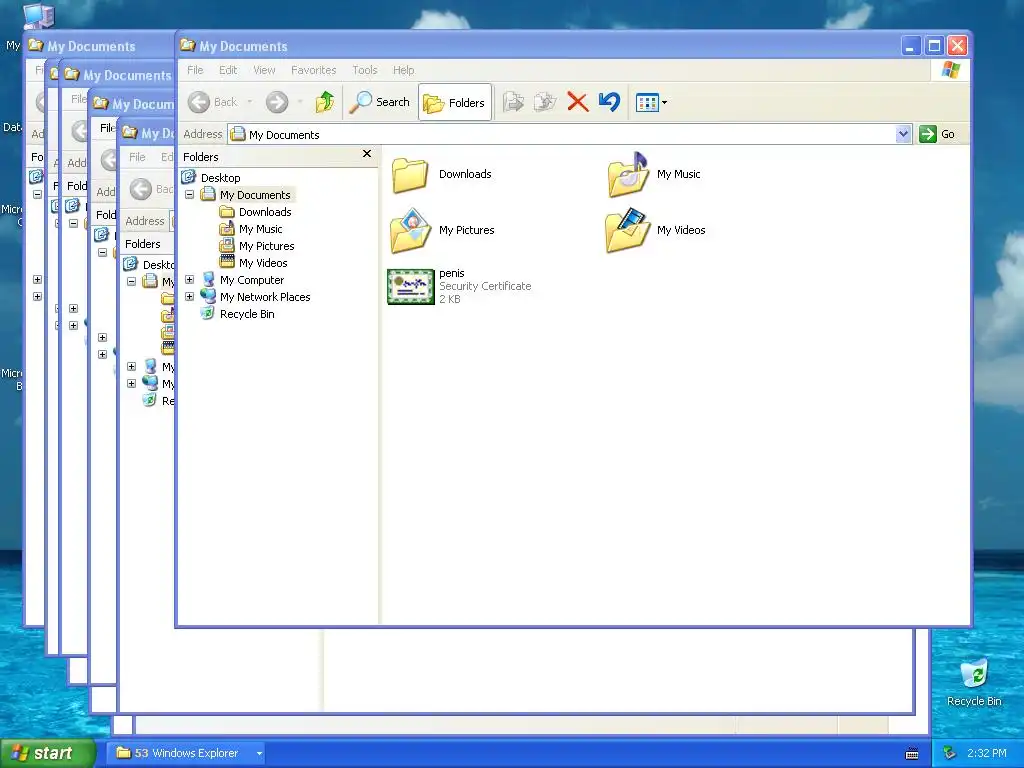Select the Security Certificate file icon
Screen dimensions: 1024x768
tap(411, 287)
